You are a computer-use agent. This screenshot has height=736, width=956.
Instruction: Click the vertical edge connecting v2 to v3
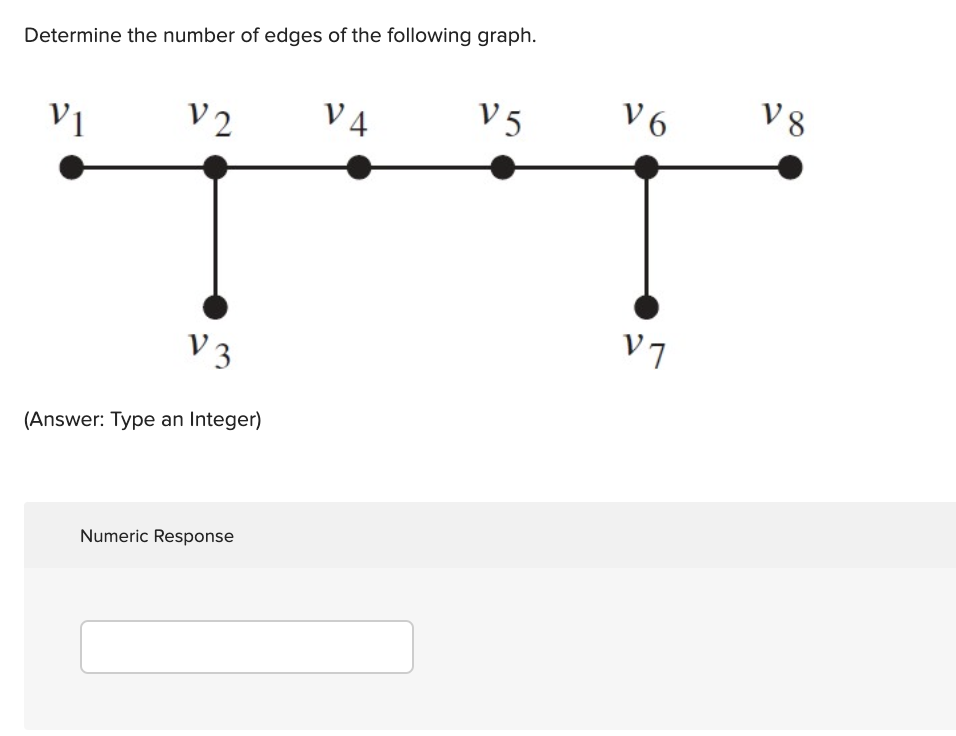coord(214,237)
